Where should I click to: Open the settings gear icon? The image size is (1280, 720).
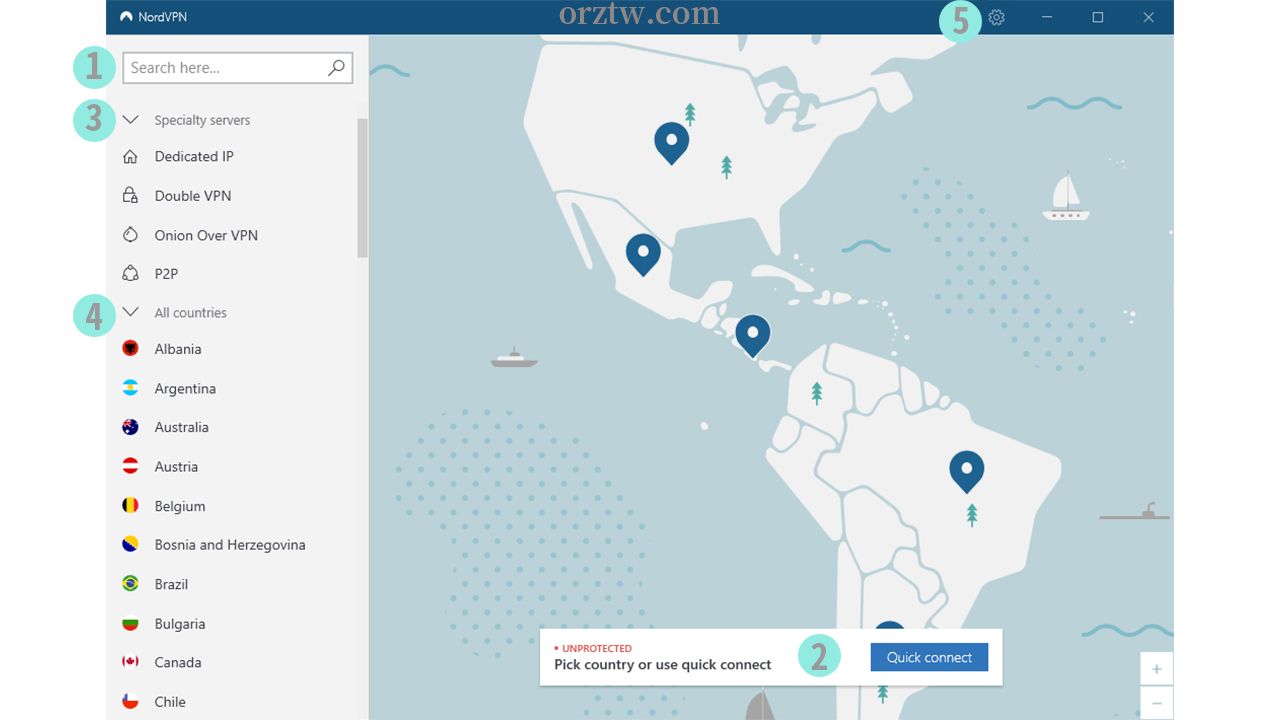pos(996,17)
